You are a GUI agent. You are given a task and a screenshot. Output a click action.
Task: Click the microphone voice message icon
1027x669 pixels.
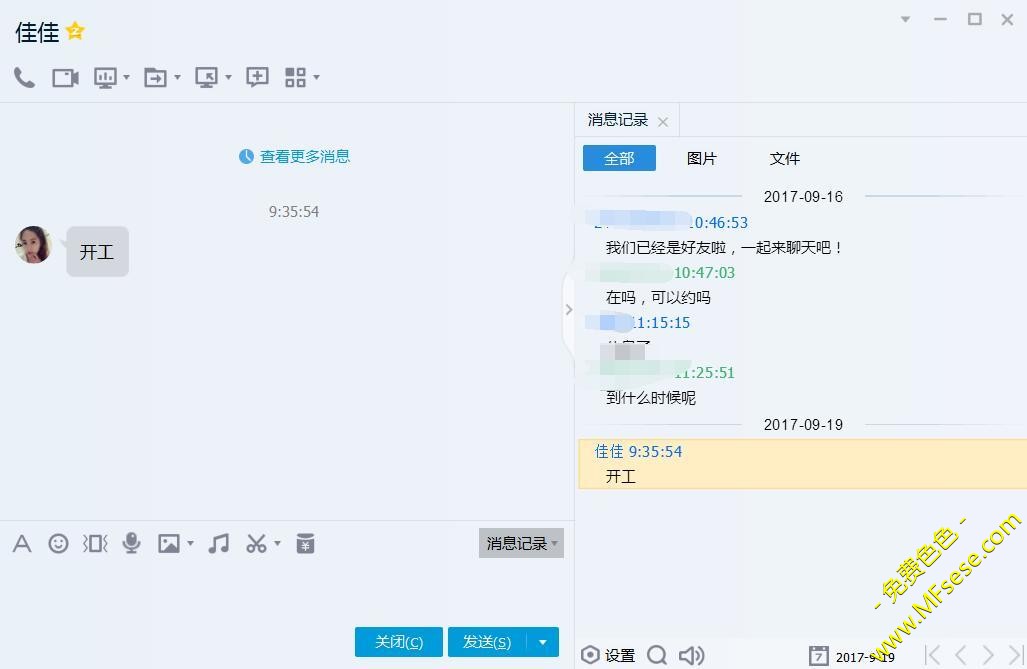coord(132,543)
